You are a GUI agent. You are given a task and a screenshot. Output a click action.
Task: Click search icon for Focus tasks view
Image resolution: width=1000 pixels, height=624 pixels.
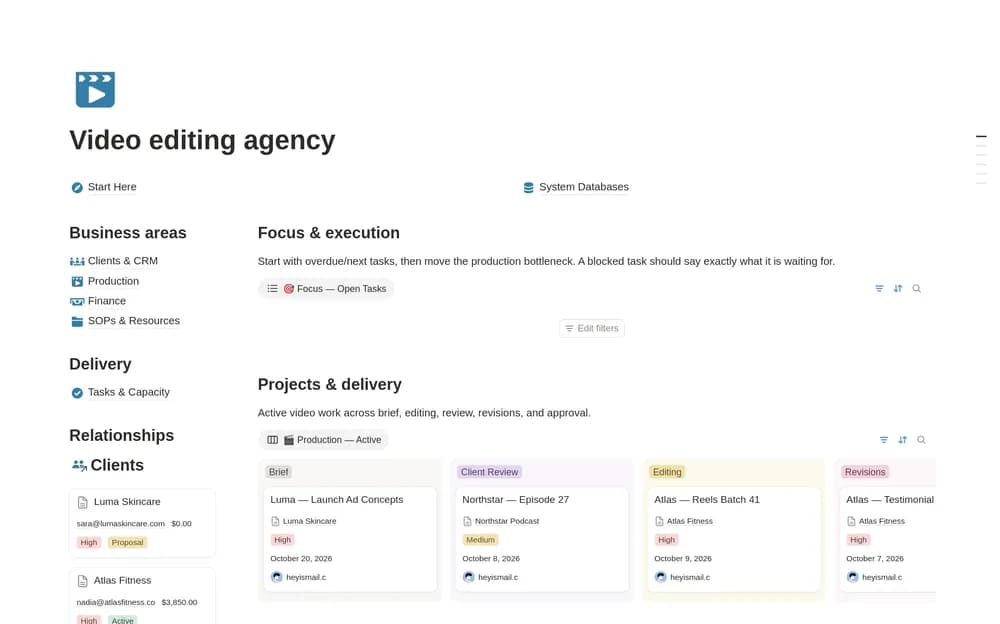tap(916, 289)
